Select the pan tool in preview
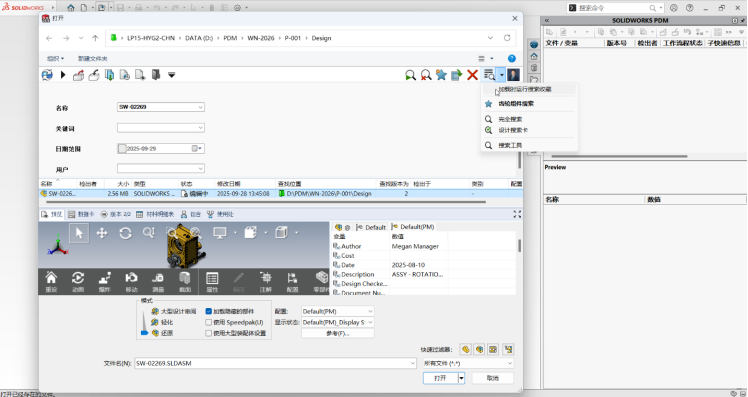The image size is (748, 397). pyautogui.click(x=102, y=233)
